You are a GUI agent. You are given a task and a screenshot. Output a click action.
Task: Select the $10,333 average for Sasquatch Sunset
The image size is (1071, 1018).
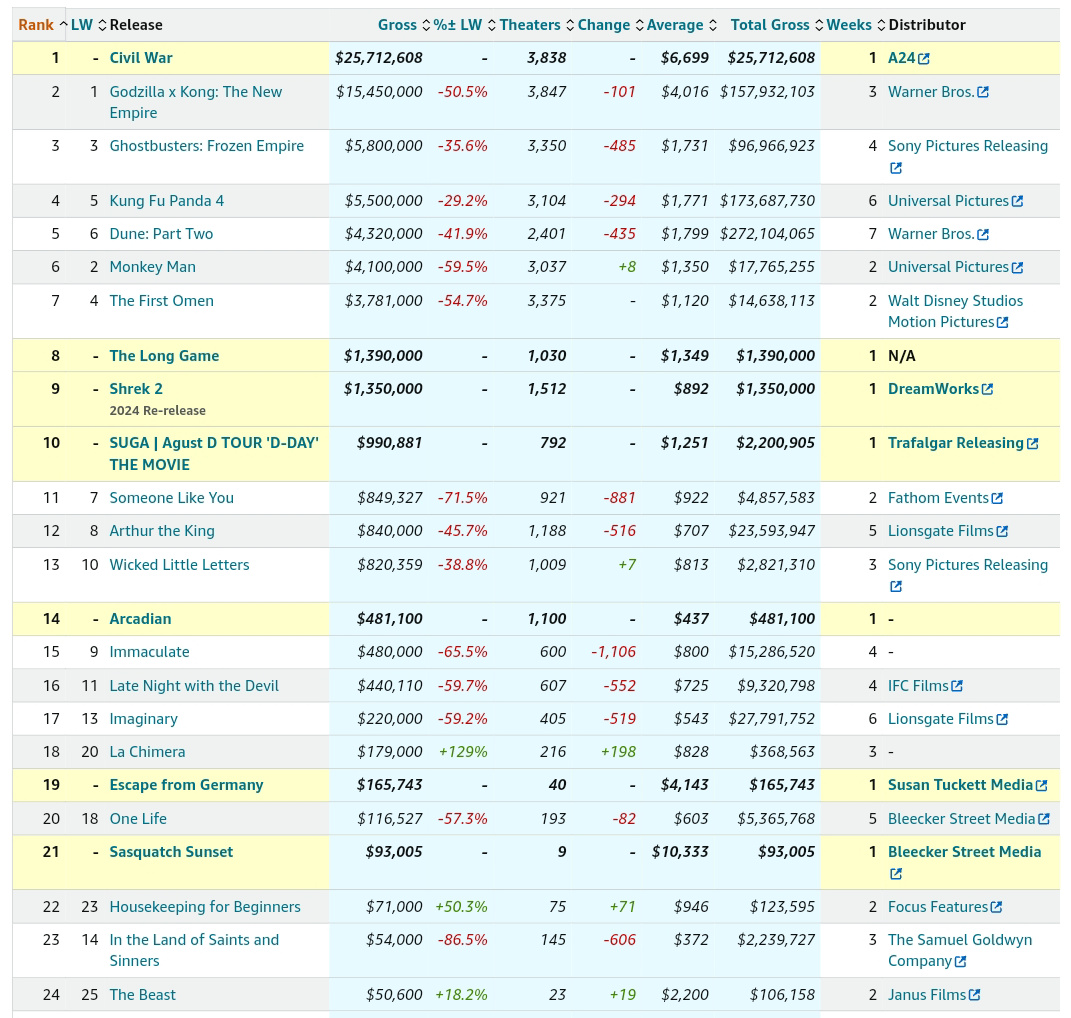click(680, 852)
